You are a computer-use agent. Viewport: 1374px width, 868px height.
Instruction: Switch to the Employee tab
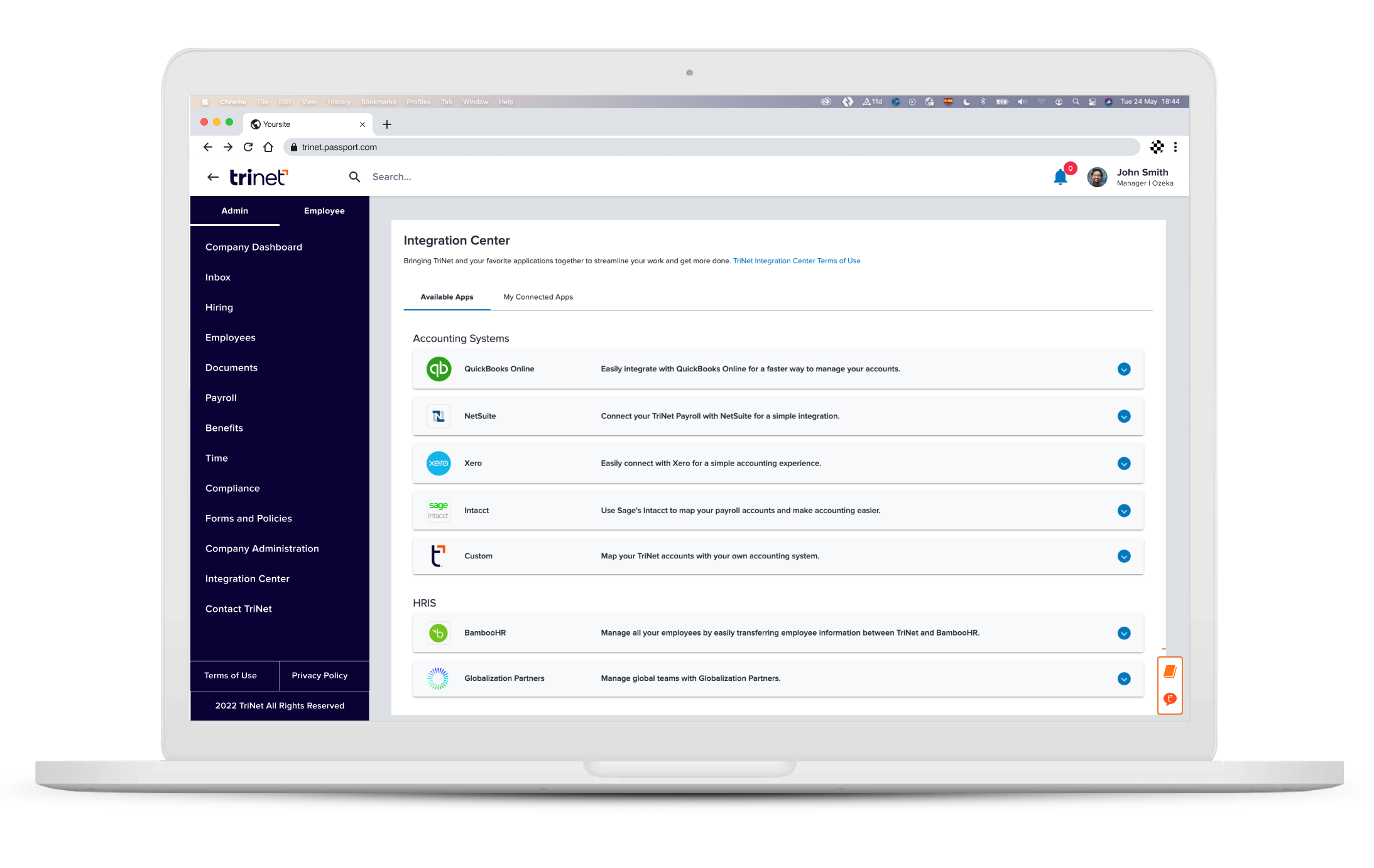(324, 211)
